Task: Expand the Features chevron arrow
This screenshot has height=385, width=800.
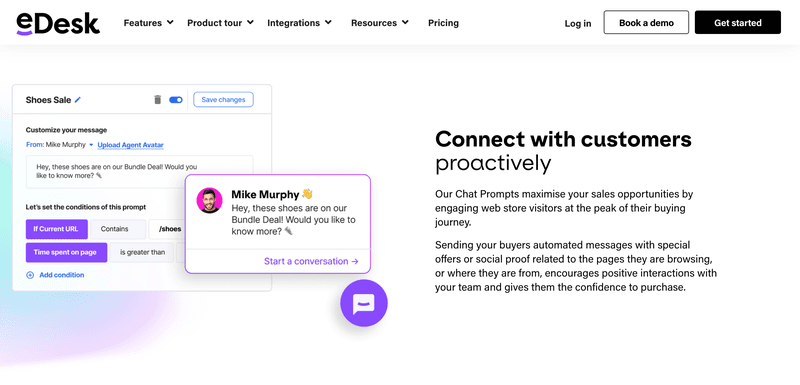Action: click(x=170, y=22)
